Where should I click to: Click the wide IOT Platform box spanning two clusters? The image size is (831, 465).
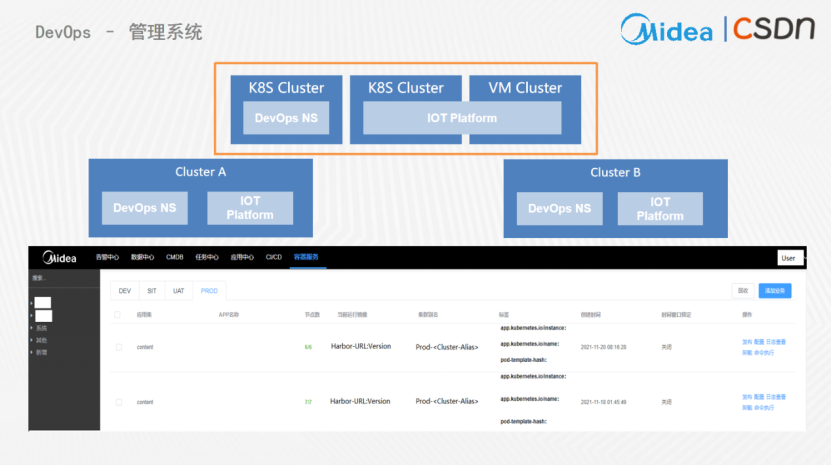click(462, 118)
